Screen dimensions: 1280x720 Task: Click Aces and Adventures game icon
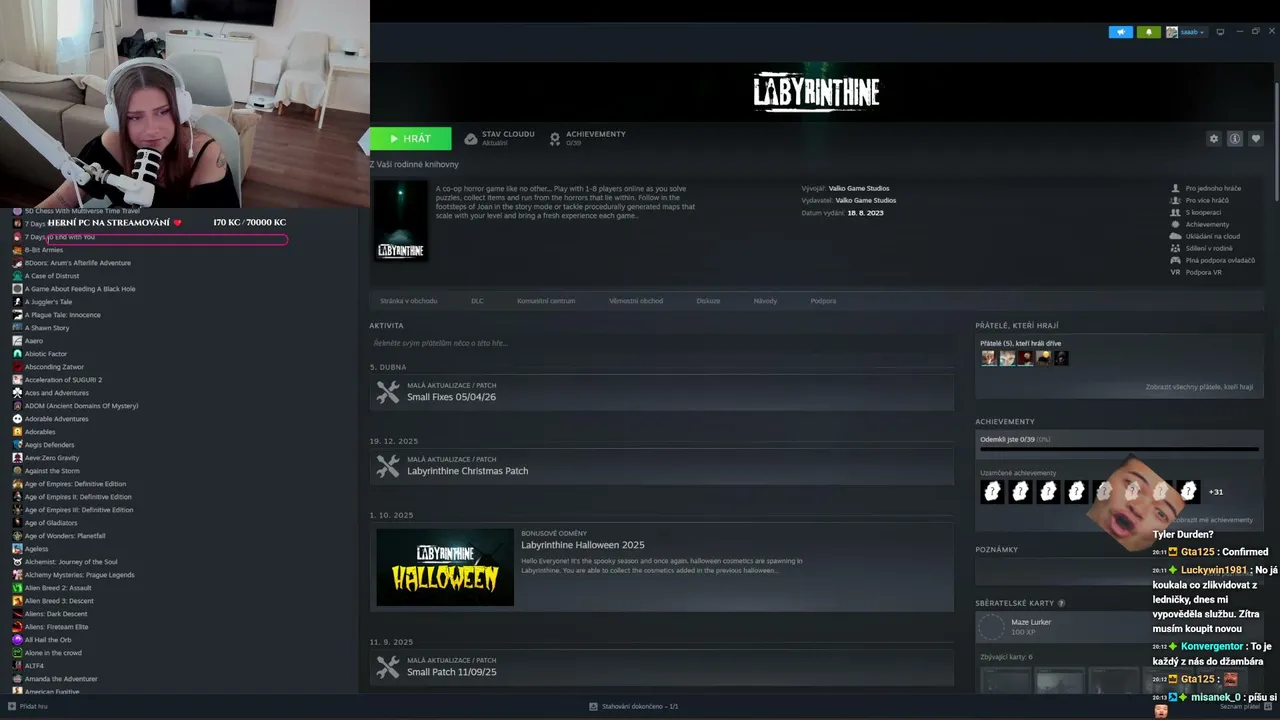pos(17,393)
